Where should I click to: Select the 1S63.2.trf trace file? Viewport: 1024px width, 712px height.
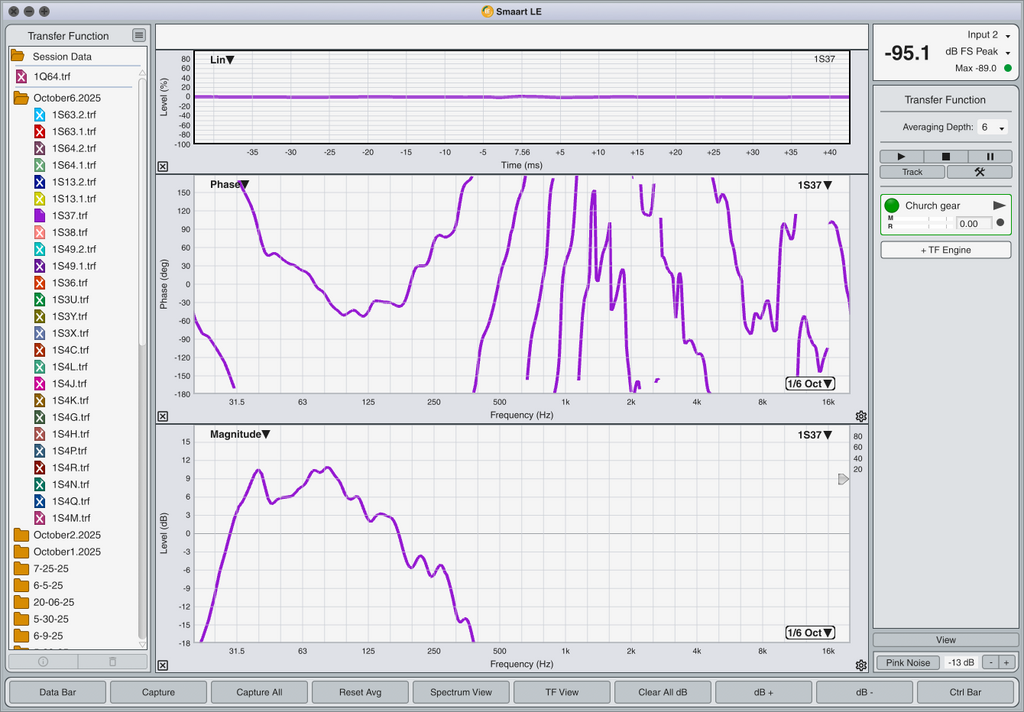74,115
